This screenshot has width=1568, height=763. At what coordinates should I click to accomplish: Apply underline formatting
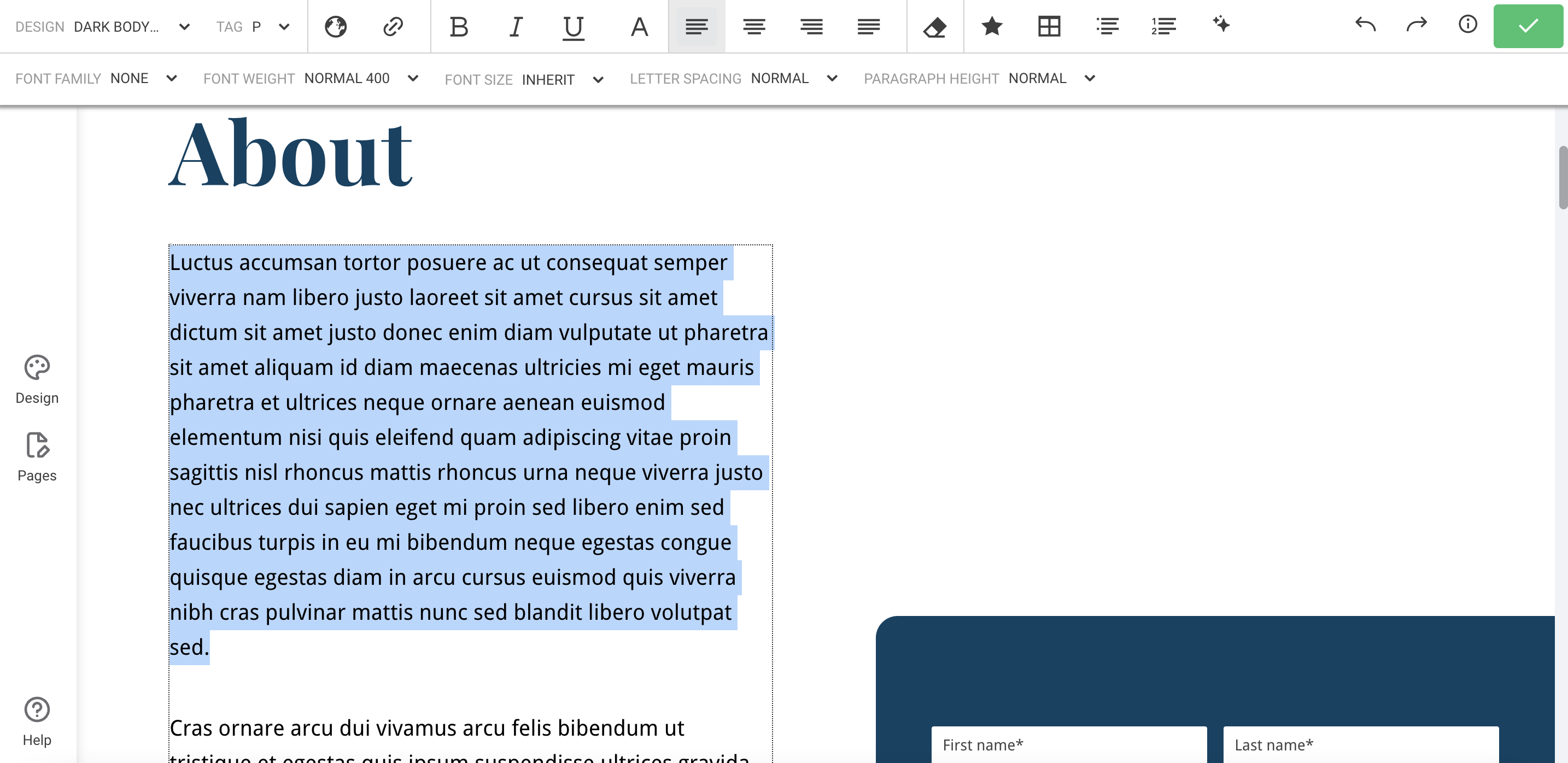[574, 27]
